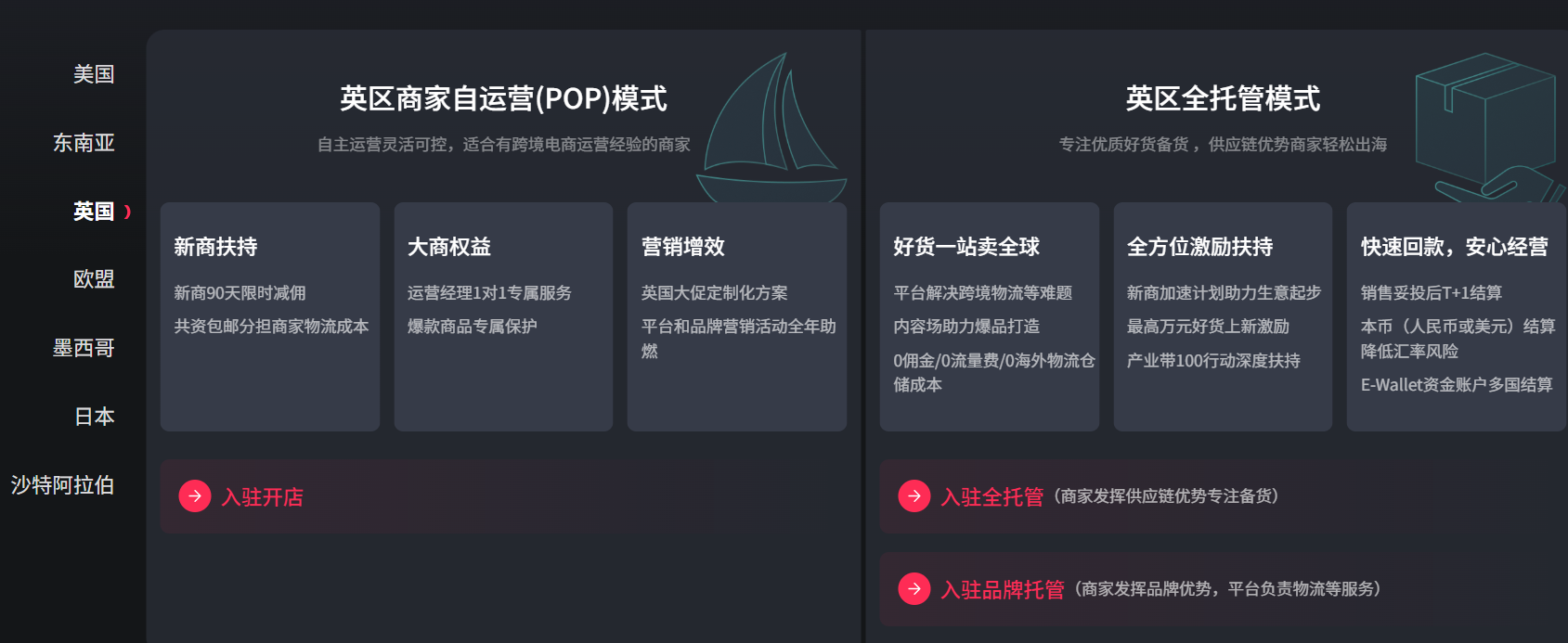Click the 营销增效 benefit card
The image size is (1568, 643).
pyautogui.click(x=737, y=316)
